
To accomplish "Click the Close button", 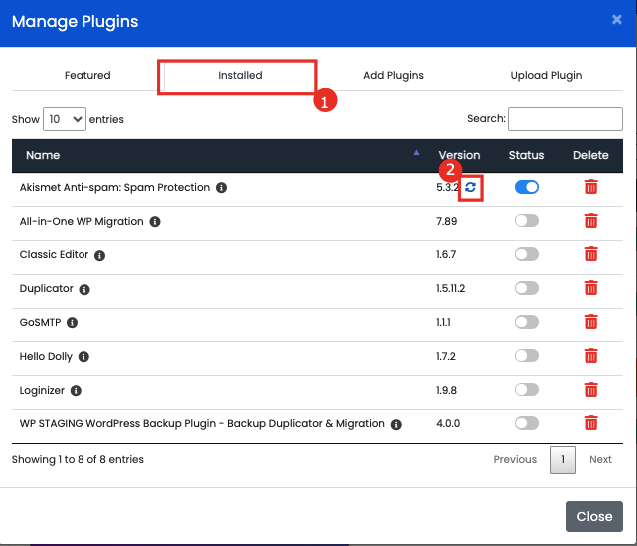I will [594, 516].
